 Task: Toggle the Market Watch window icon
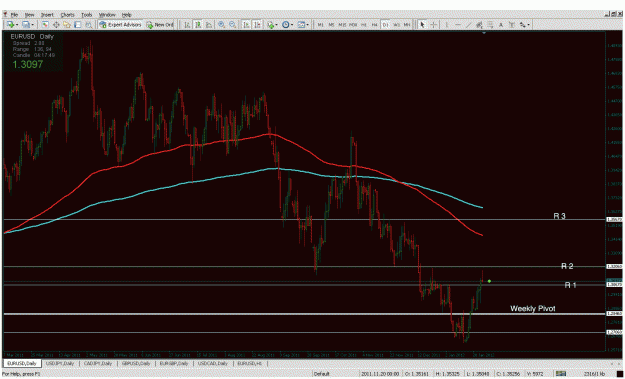tap(45, 25)
